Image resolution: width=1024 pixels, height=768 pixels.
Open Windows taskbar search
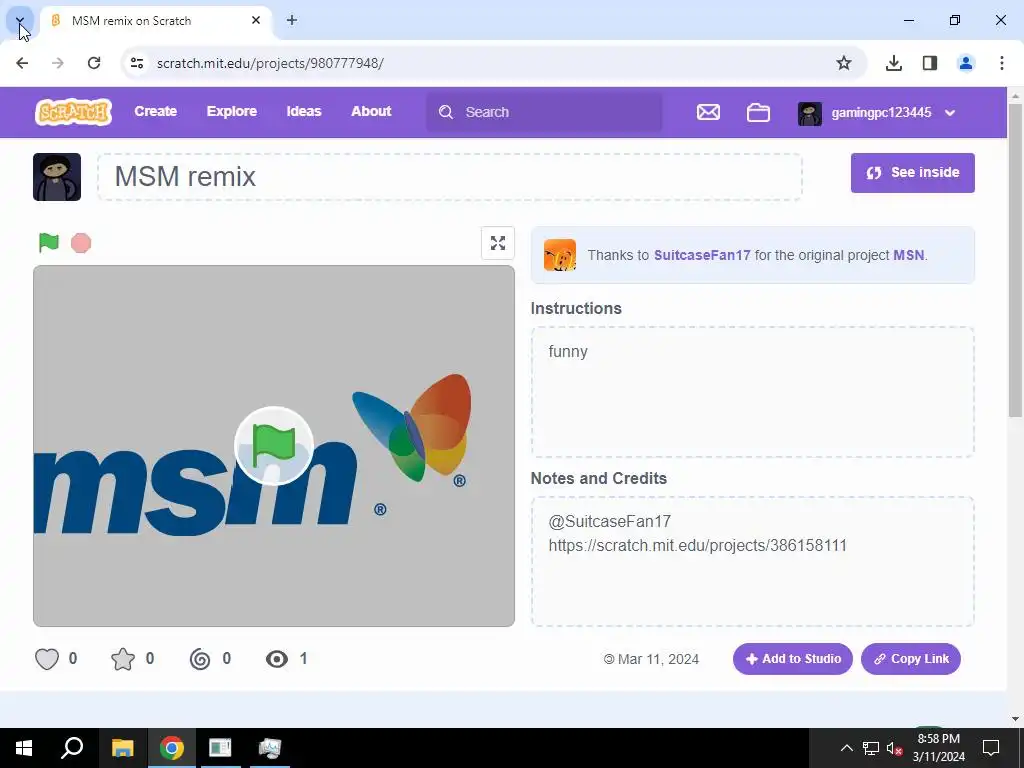[72, 748]
